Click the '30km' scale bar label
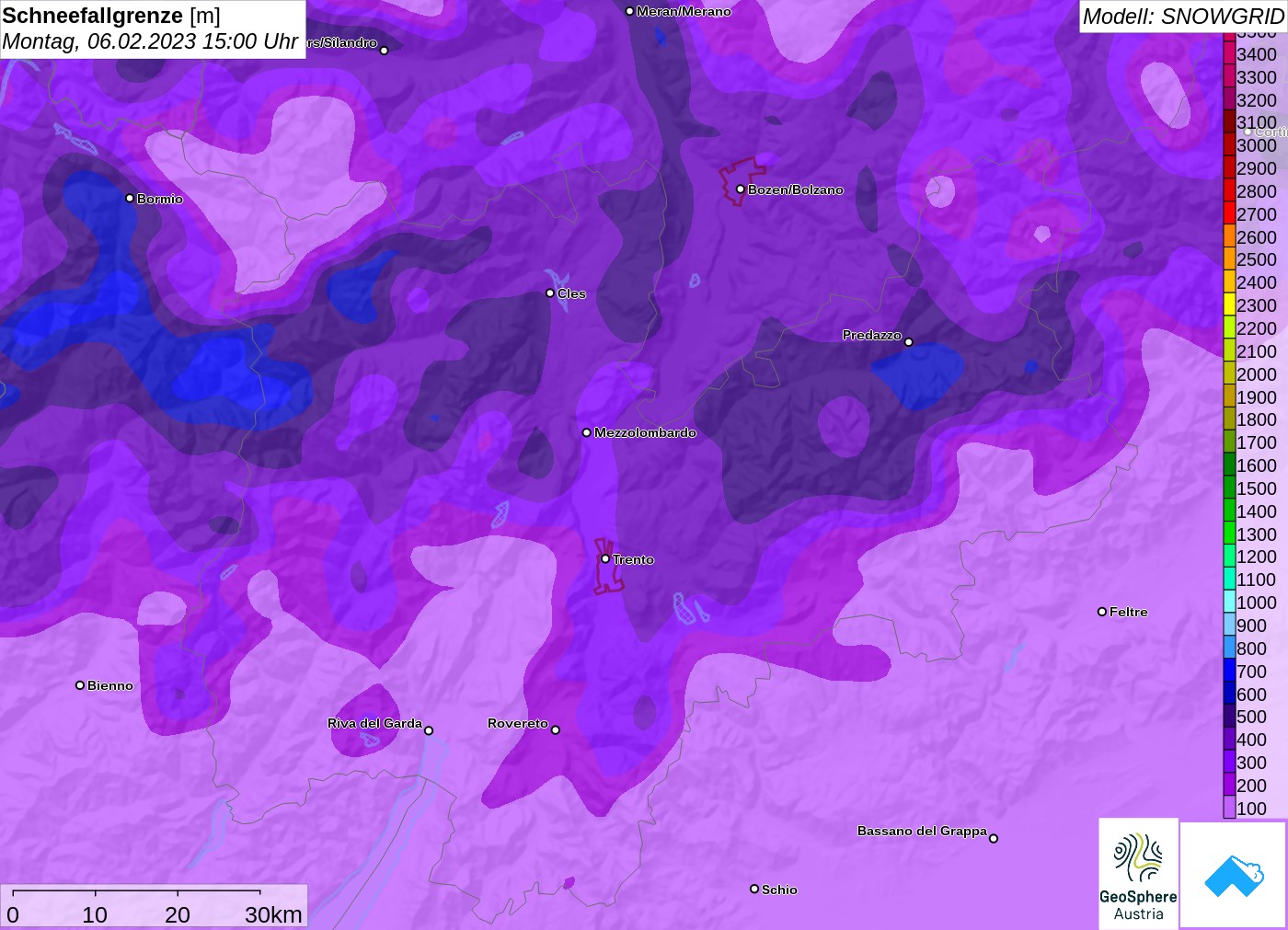This screenshot has width=1288, height=930. [x=273, y=914]
